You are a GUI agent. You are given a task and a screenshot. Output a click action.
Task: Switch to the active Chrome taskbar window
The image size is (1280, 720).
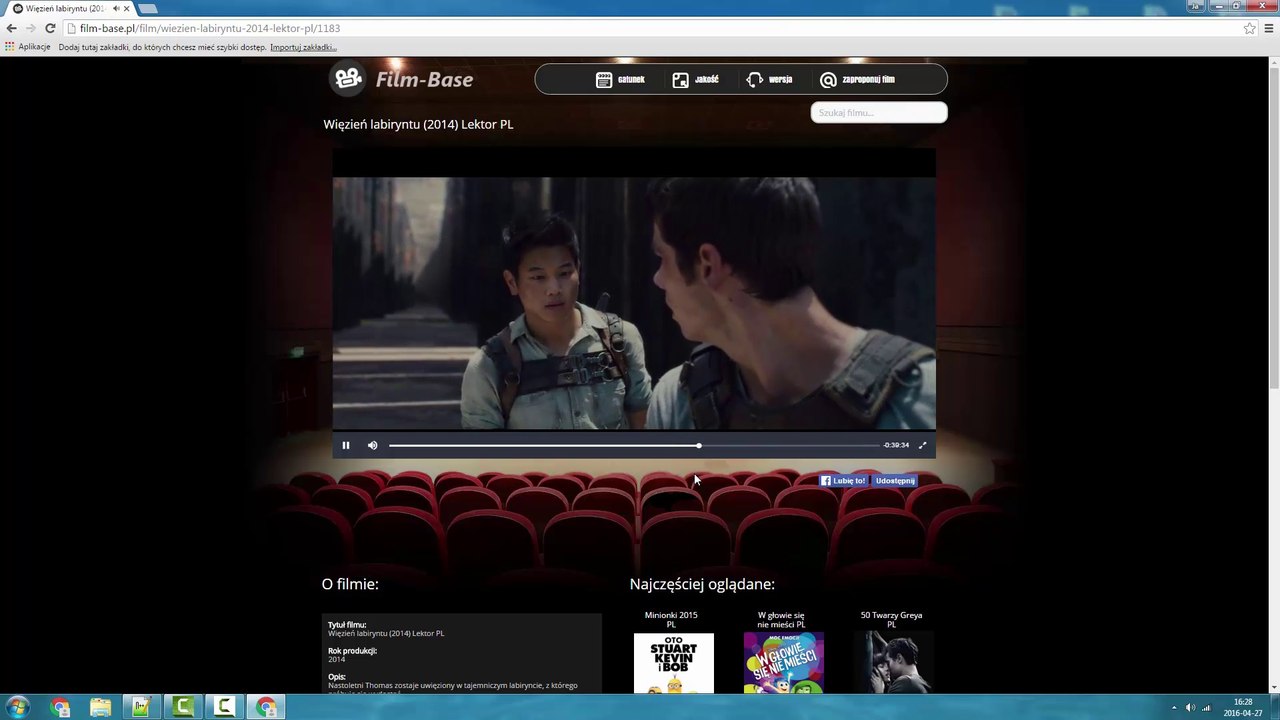coord(266,708)
